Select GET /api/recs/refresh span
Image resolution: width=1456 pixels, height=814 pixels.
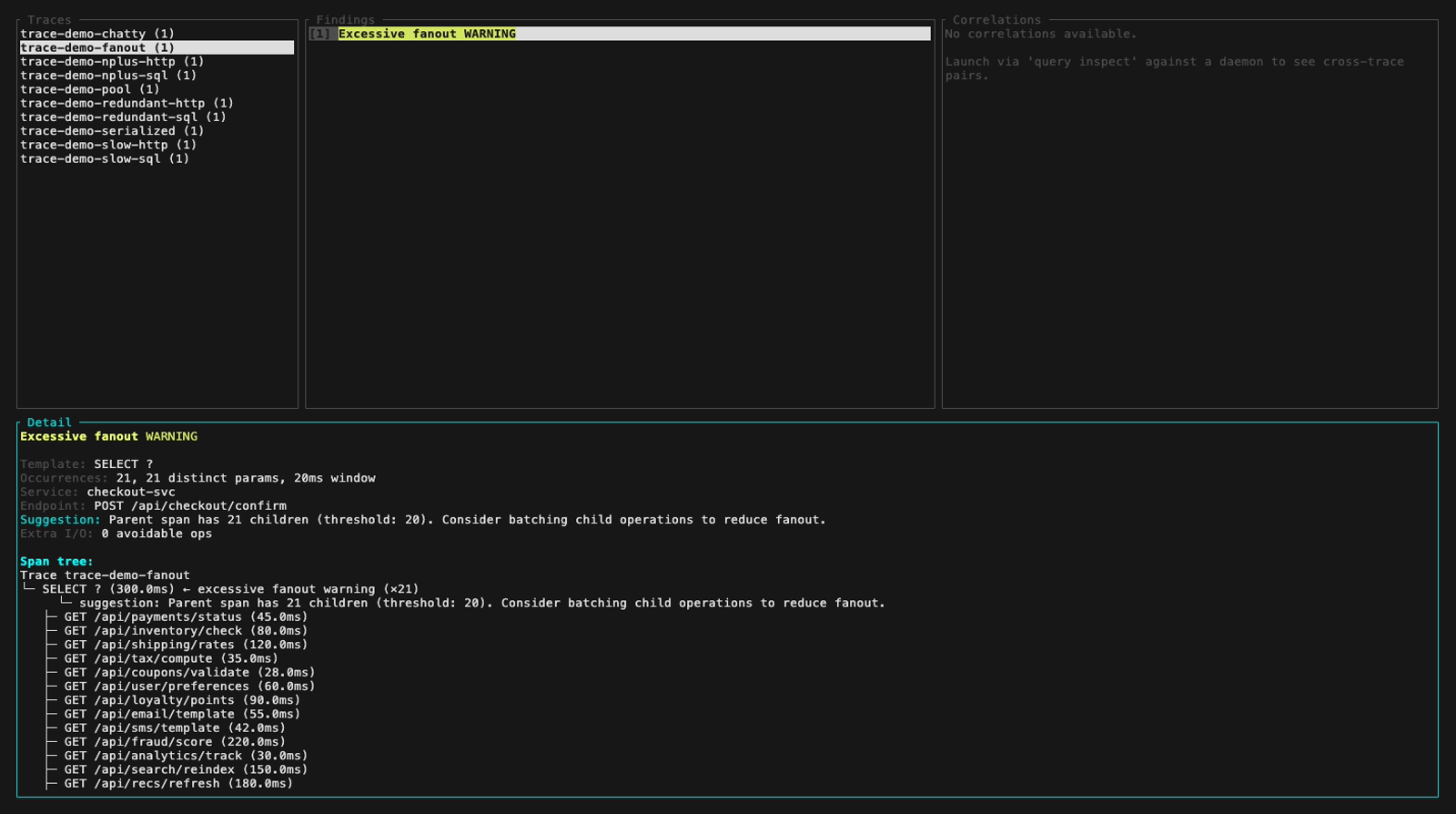click(178, 783)
